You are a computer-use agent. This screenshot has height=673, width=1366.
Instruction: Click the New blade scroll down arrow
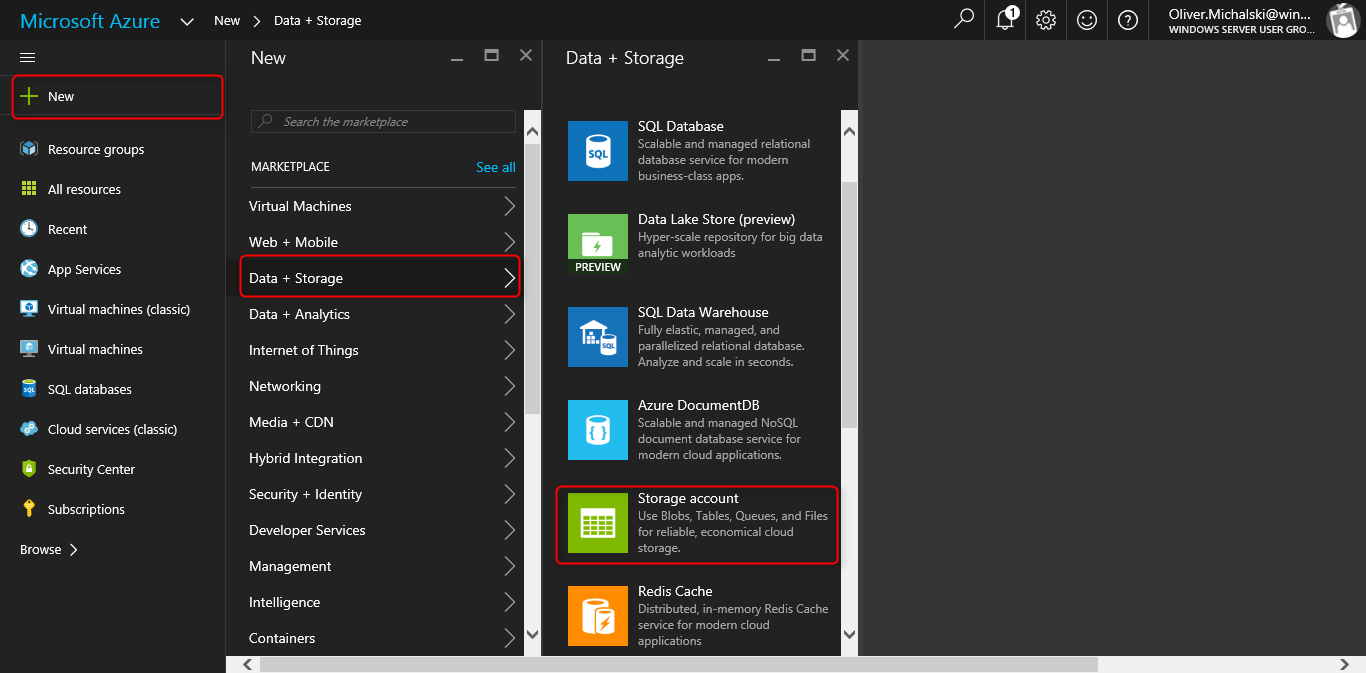pos(532,634)
